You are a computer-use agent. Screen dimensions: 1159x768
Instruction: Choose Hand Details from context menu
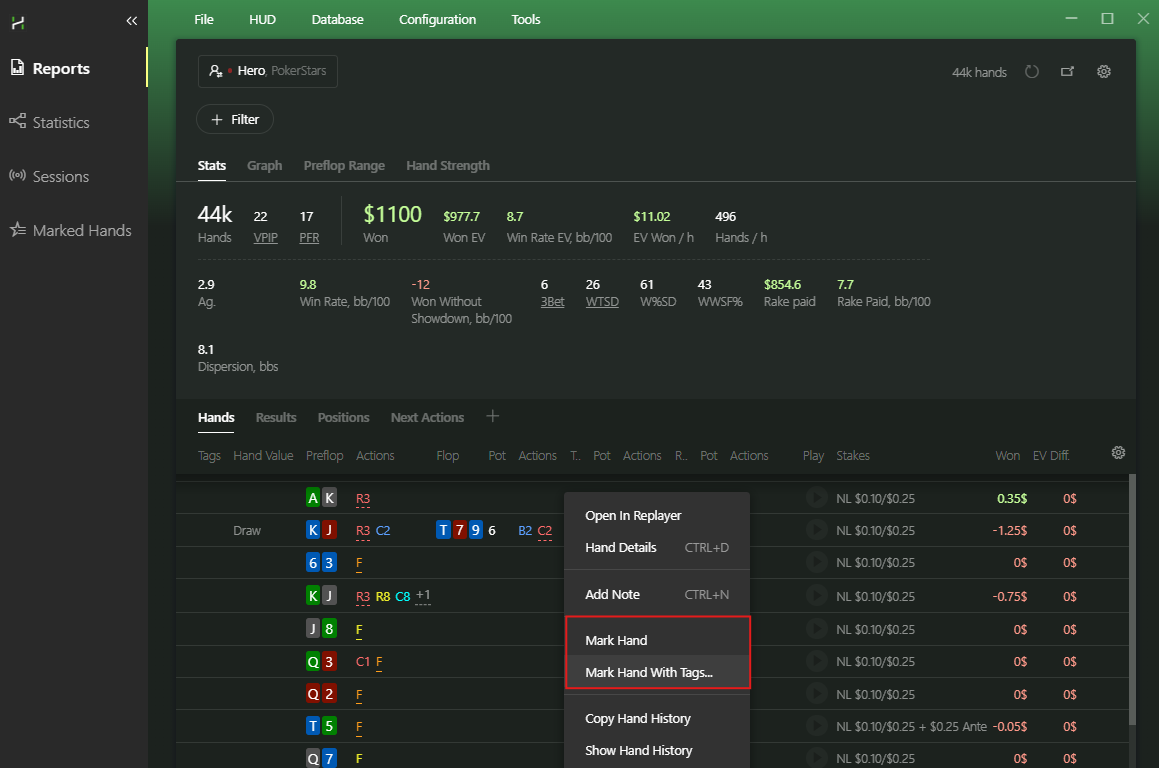(657, 547)
